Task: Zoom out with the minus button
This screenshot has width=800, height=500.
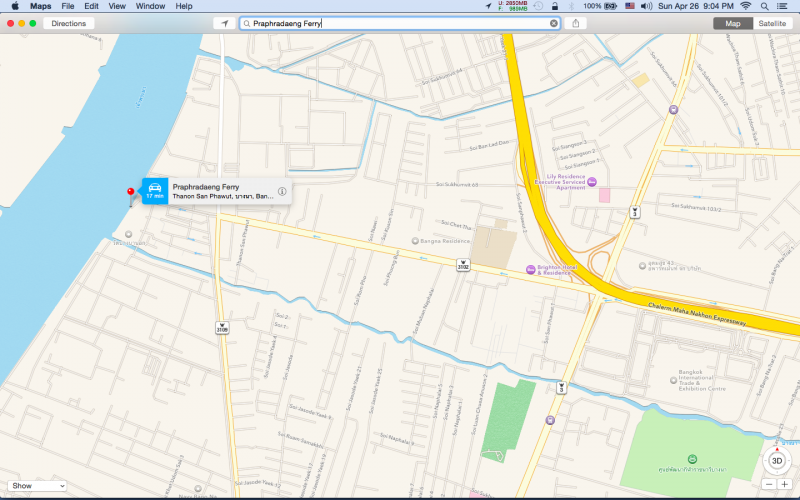Action: (769, 484)
